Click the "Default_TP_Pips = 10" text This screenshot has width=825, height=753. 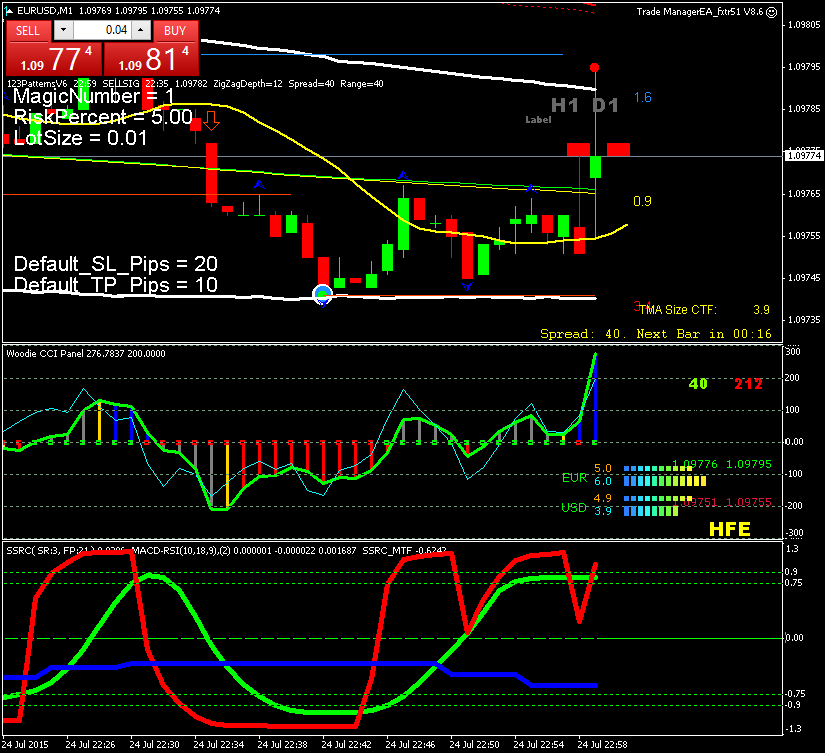pos(116,285)
